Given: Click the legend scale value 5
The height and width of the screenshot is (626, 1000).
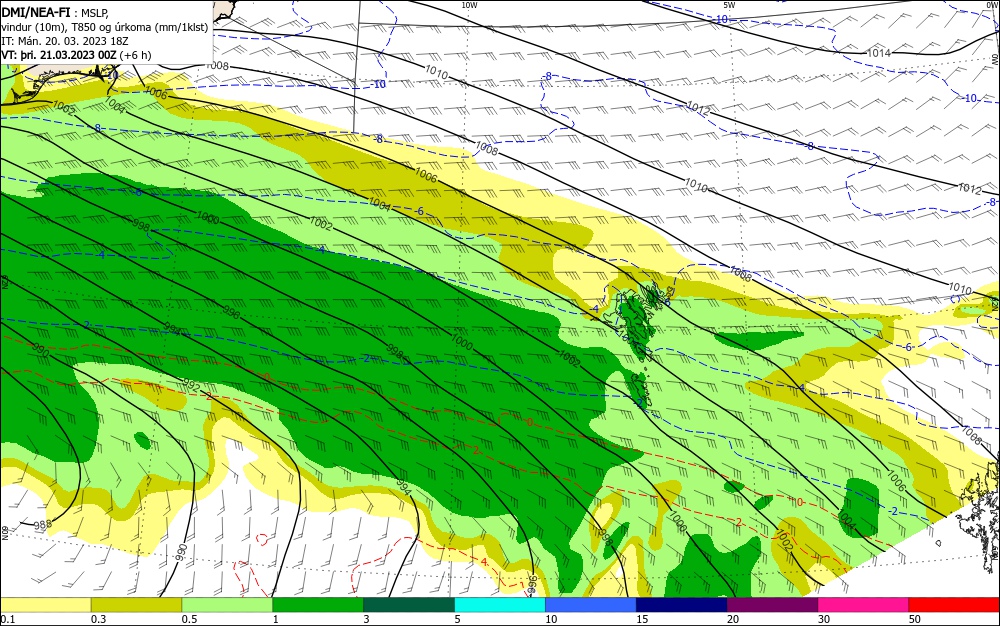Looking at the screenshot, I should coord(457,619).
